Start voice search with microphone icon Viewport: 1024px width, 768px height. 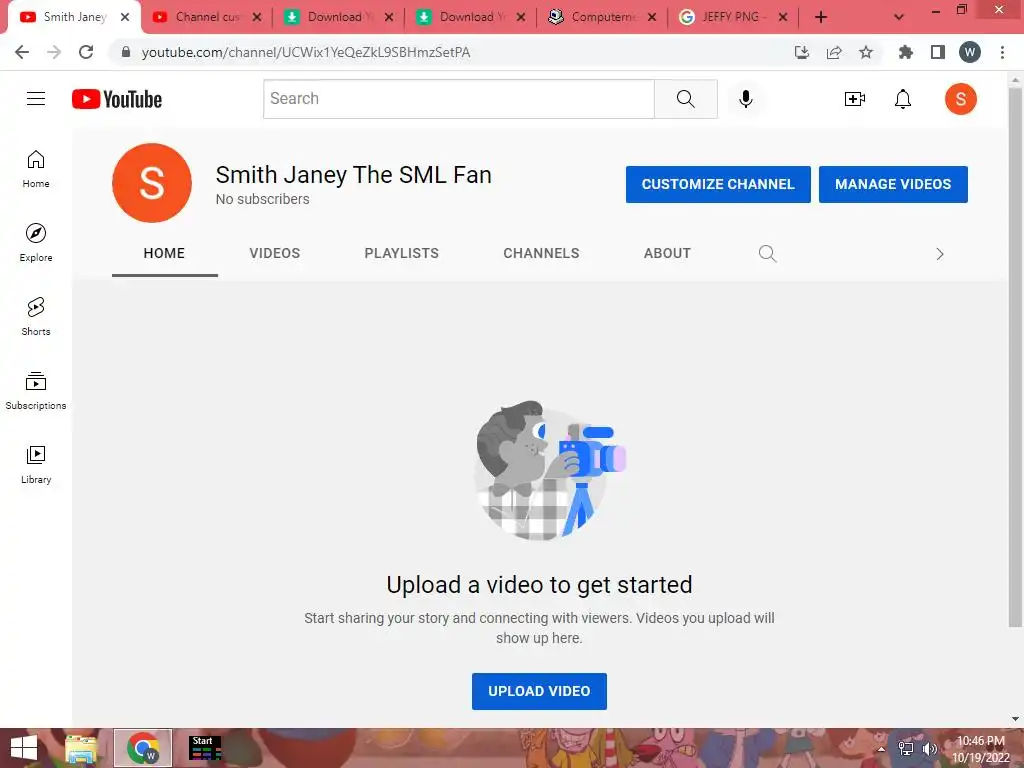pyautogui.click(x=746, y=99)
